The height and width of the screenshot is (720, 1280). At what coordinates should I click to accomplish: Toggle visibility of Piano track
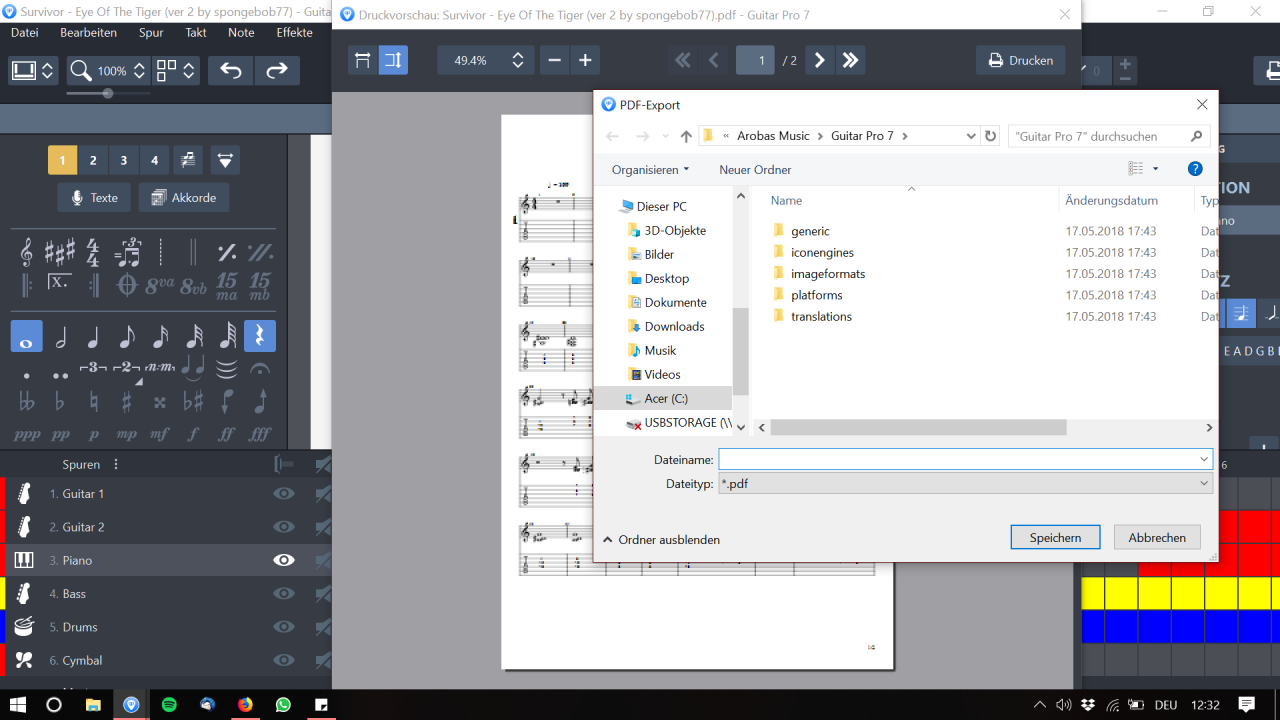tap(284, 560)
